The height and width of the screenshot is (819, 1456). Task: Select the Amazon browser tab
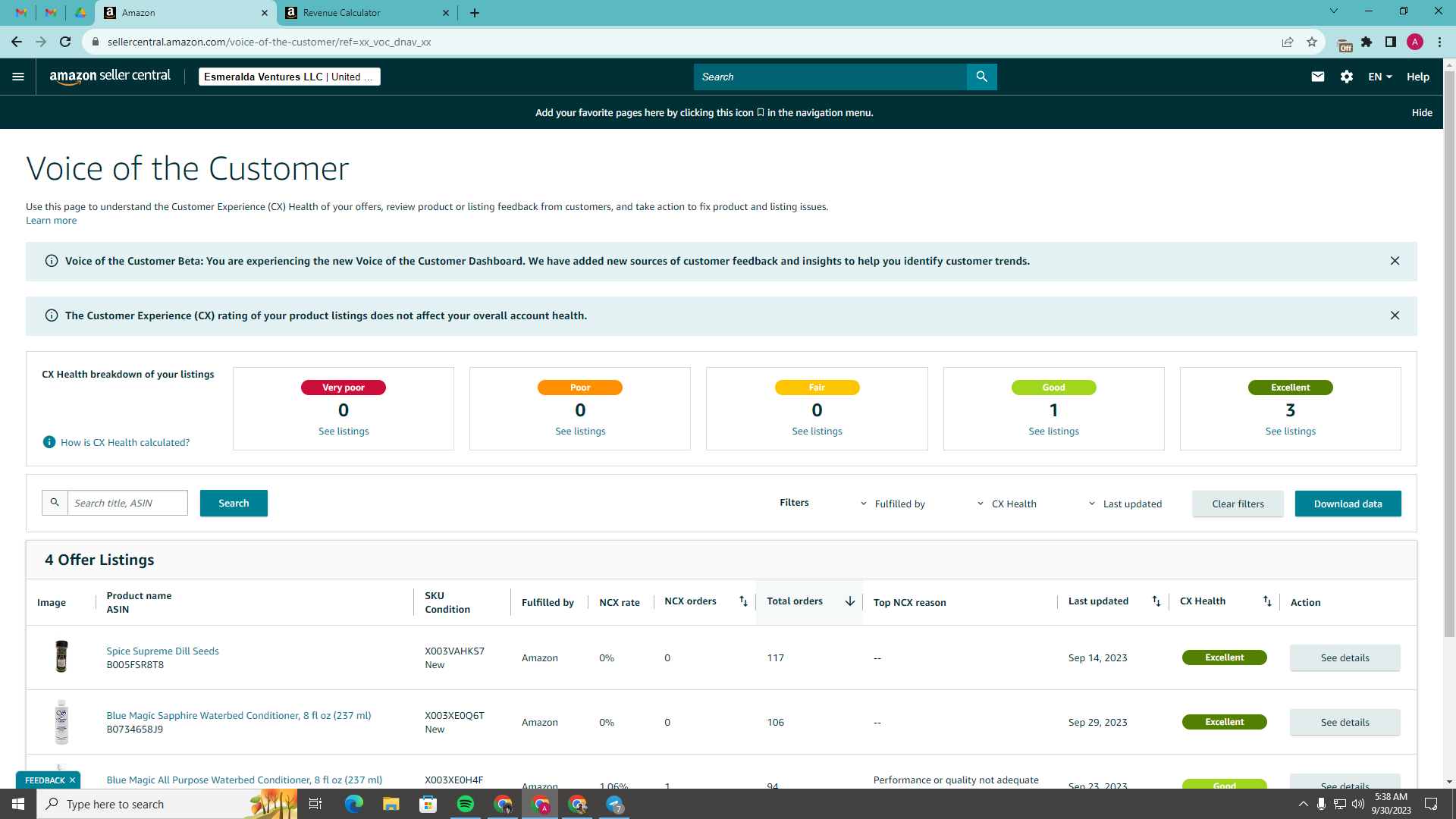pyautogui.click(x=186, y=13)
